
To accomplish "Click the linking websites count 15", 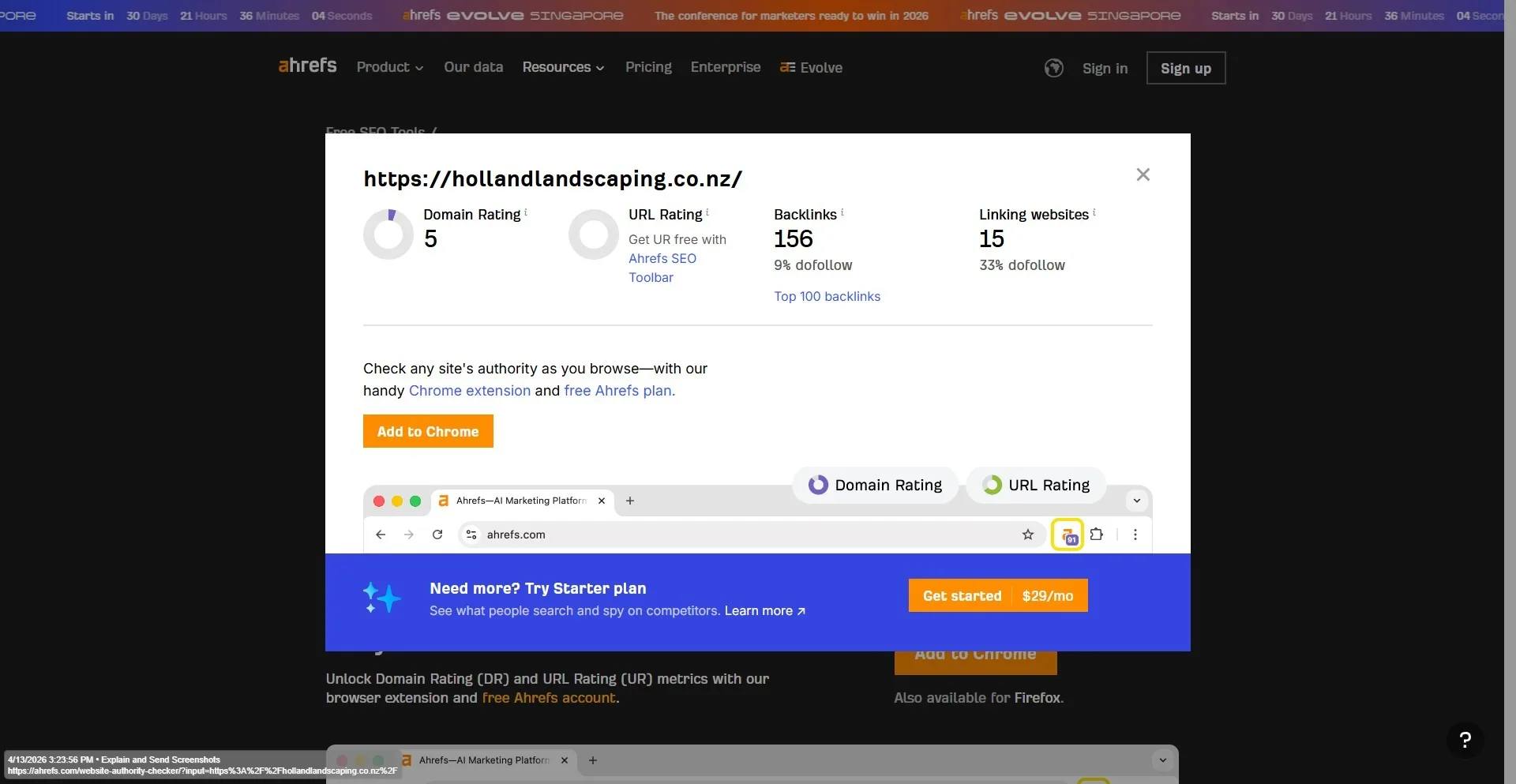I will [992, 238].
